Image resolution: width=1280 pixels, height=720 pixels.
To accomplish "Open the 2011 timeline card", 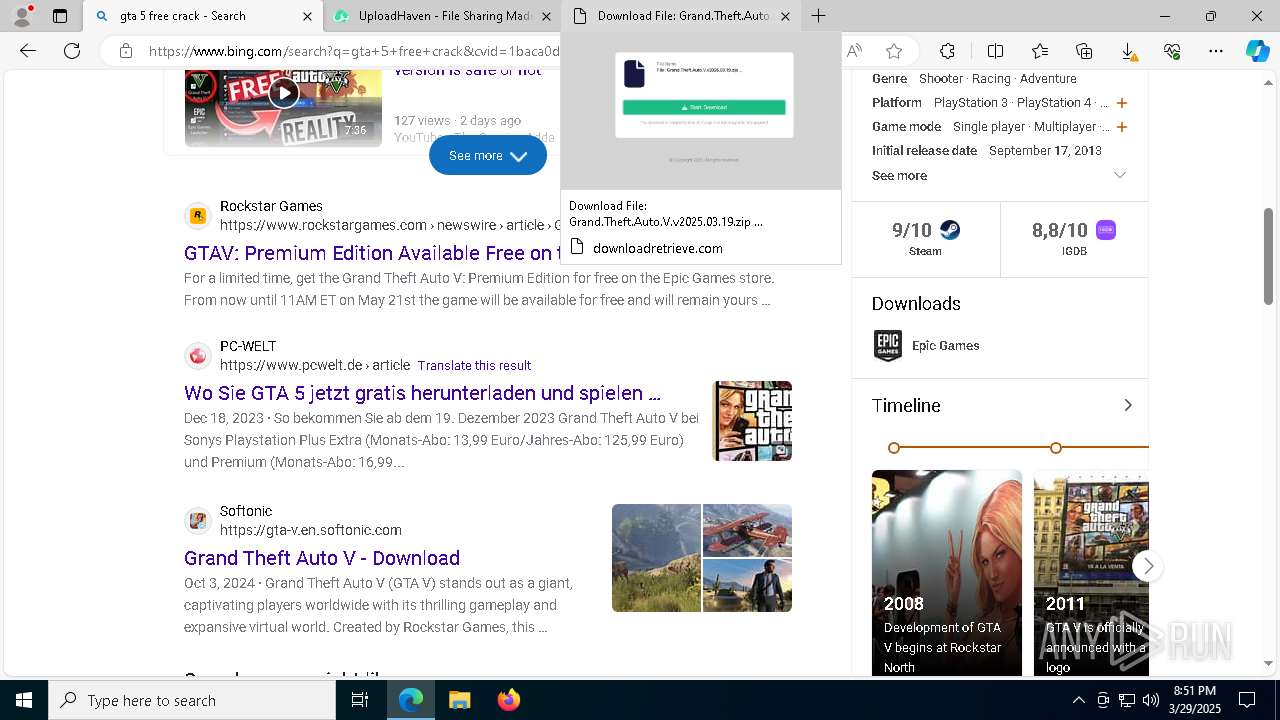I will pos(1091,573).
